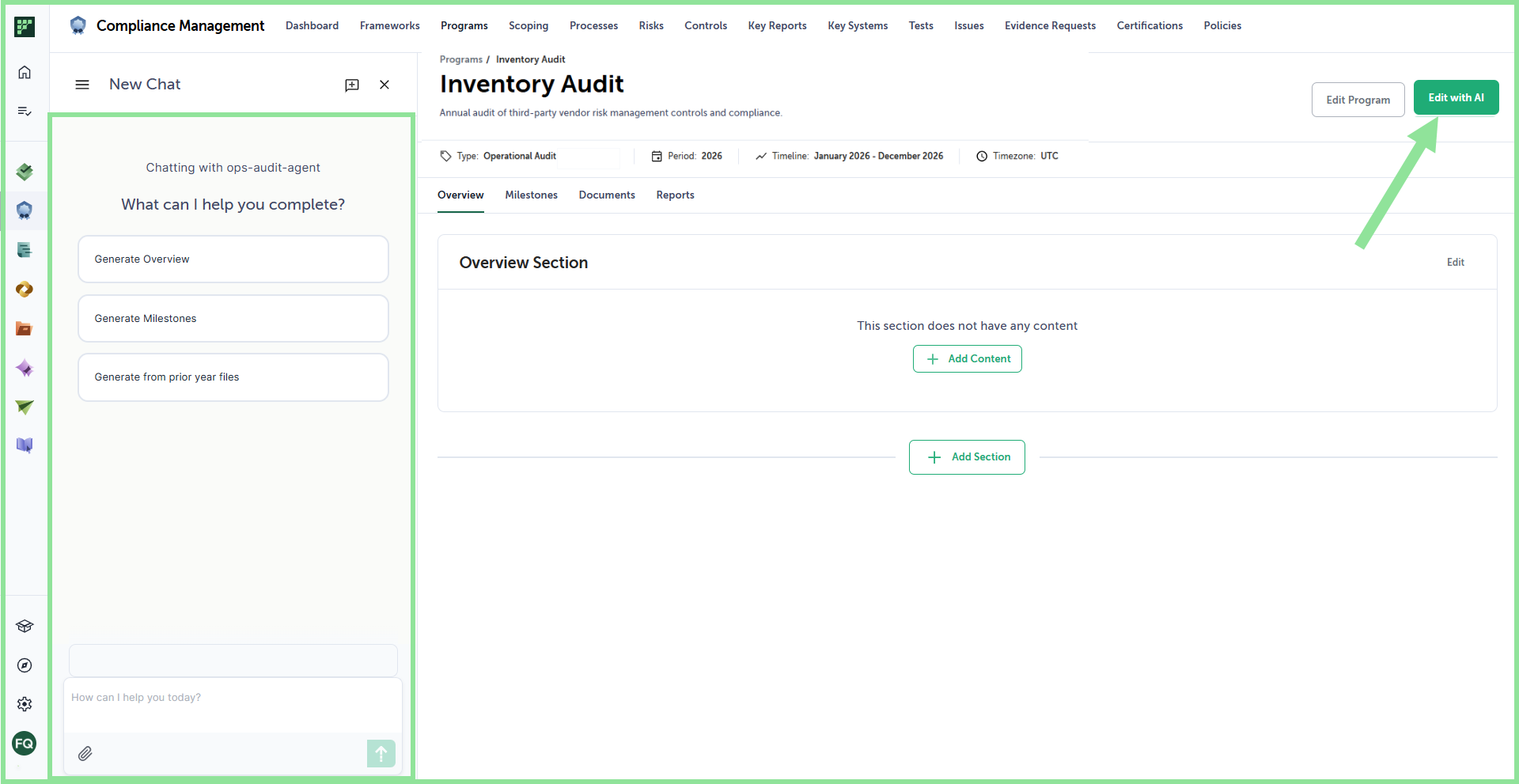Screen dimensions: 1519x784
Task: Focus the 'How can I help you today?' field
Action: tap(233, 704)
